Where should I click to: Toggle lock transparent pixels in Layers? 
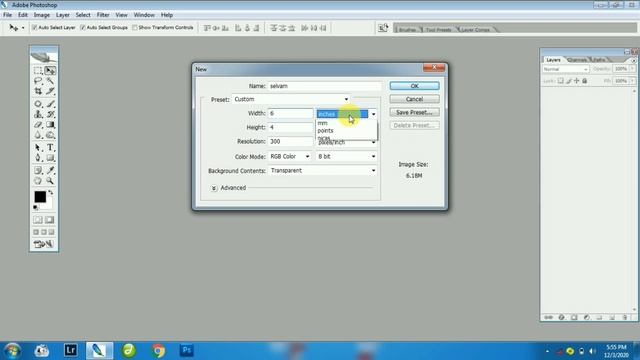pyautogui.click(x=561, y=81)
